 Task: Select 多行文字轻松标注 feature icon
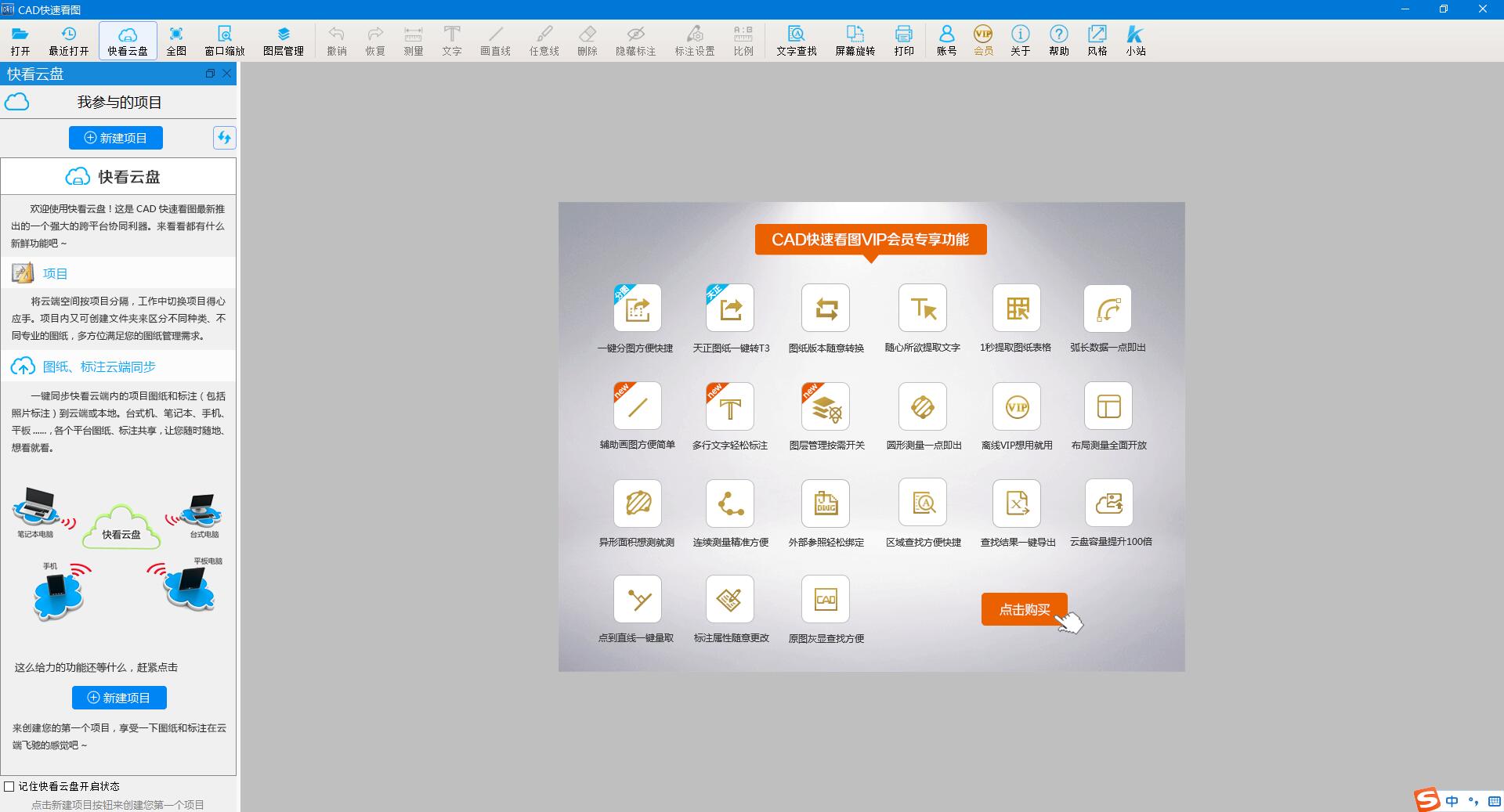(730, 406)
